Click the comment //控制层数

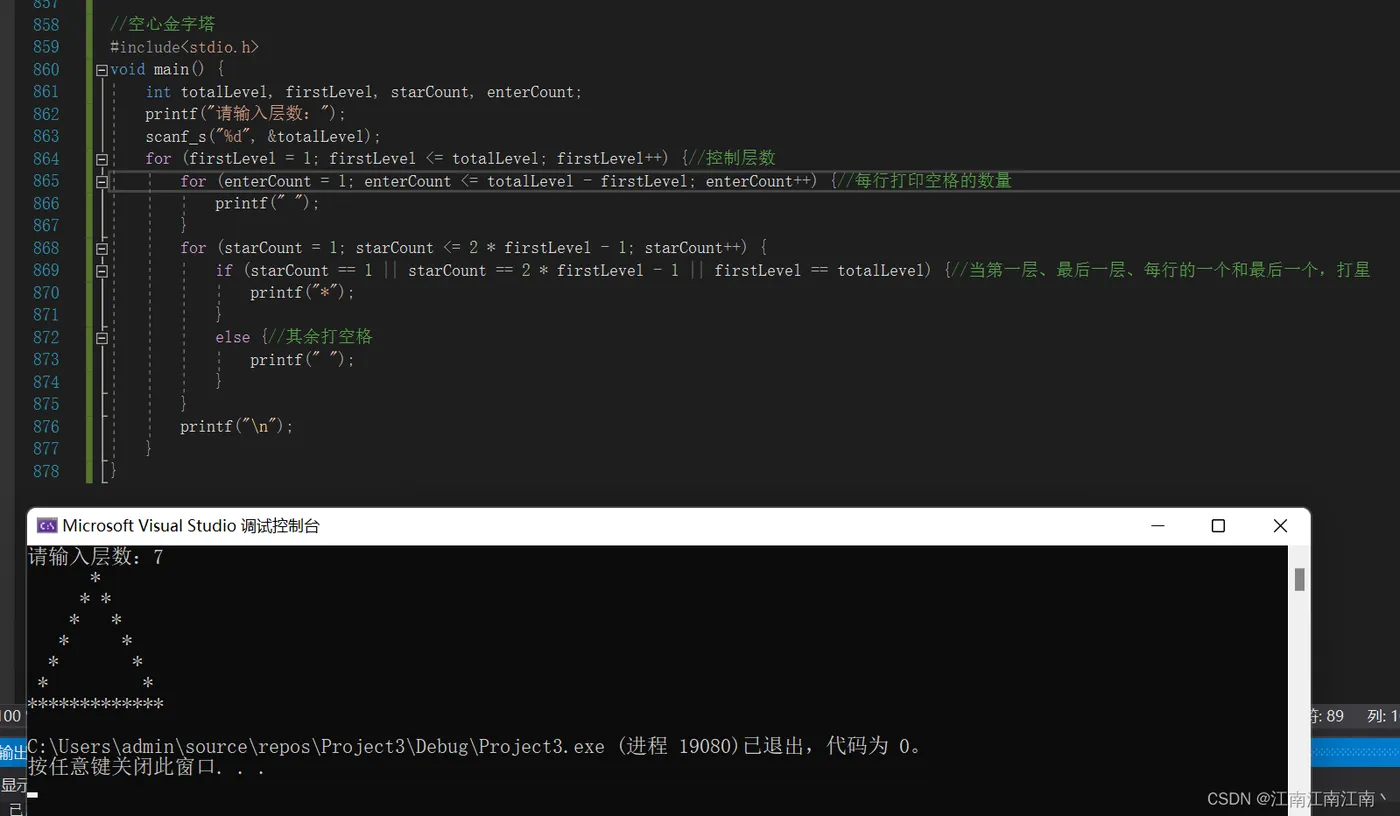(x=733, y=158)
